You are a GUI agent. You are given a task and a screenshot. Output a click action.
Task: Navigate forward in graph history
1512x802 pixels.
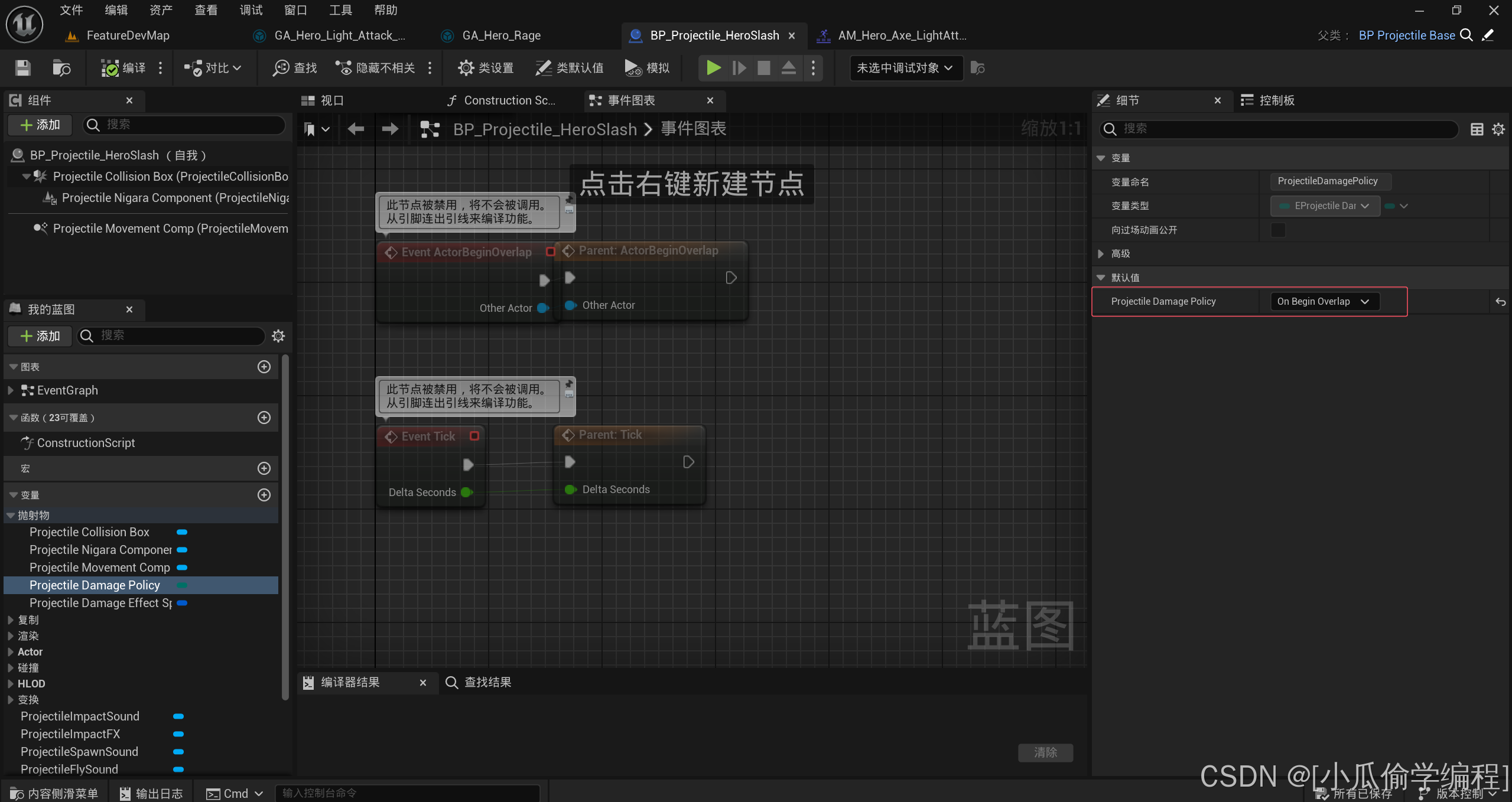pyautogui.click(x=390, y=129)
